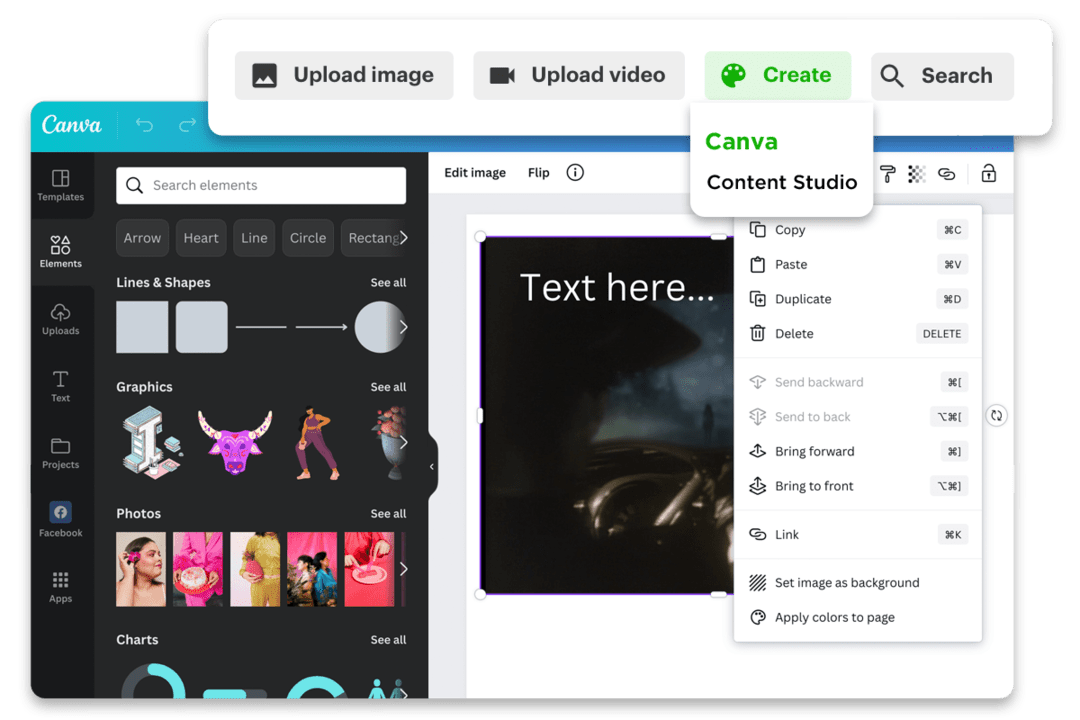Select the Arrow suggestion chip
This screenshot has height=720, width=1080.
coord(143,238)
